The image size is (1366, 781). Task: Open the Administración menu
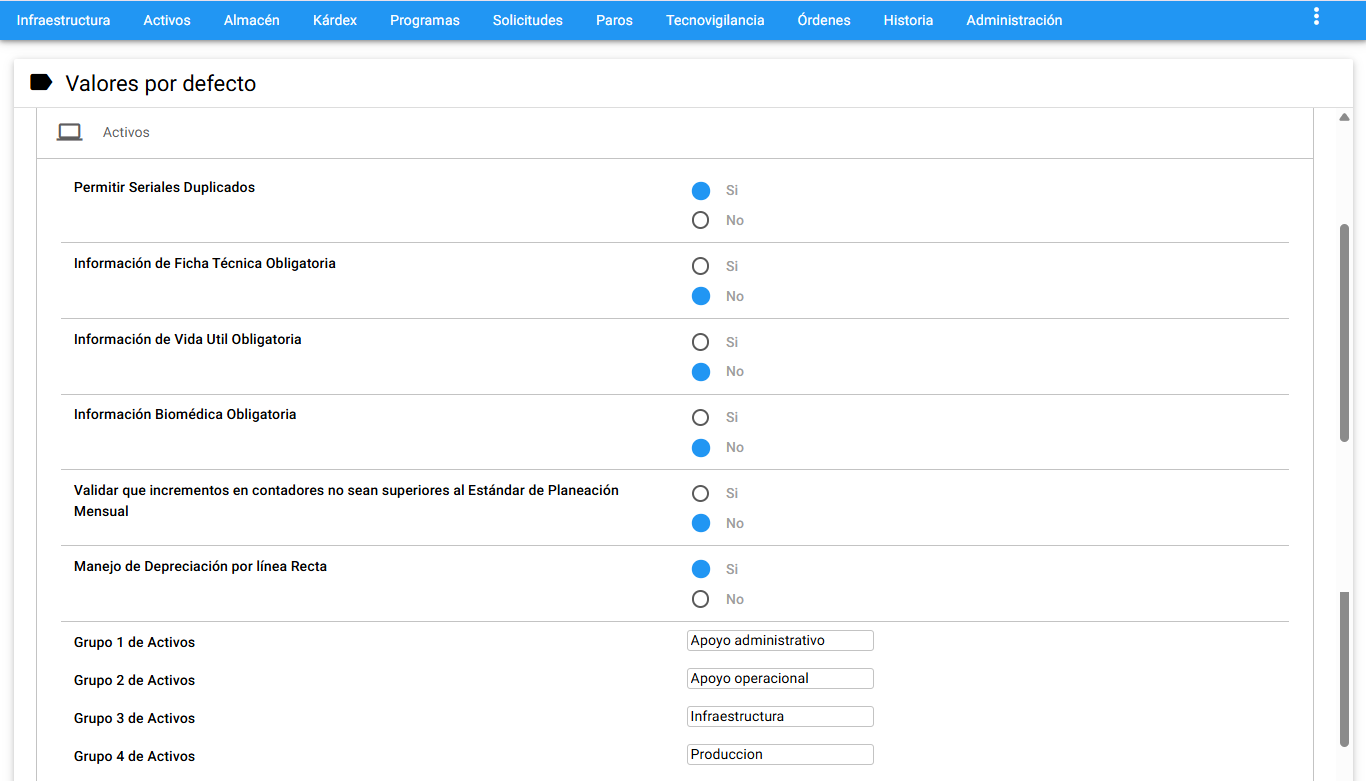tap(1014, 20)
